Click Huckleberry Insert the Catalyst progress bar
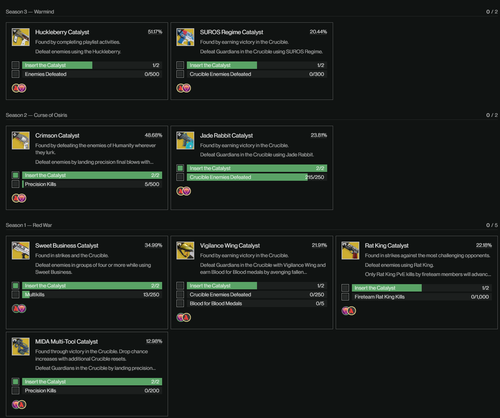This screenshot has height=418, width=500. click(92, 65)
